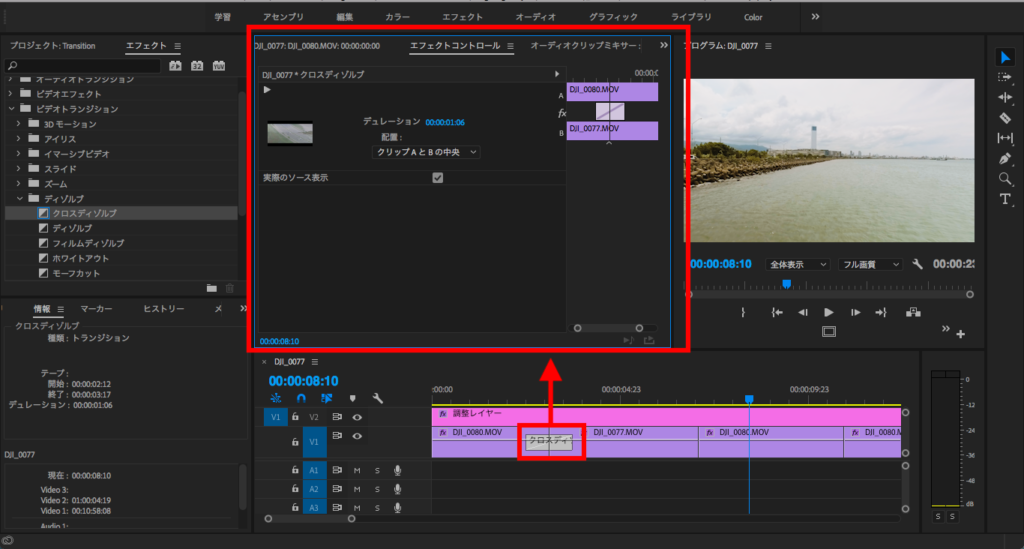This screenshot has width=1024, height=549.
Task: Select the Type tool (T)
Action: point(1005,199)
